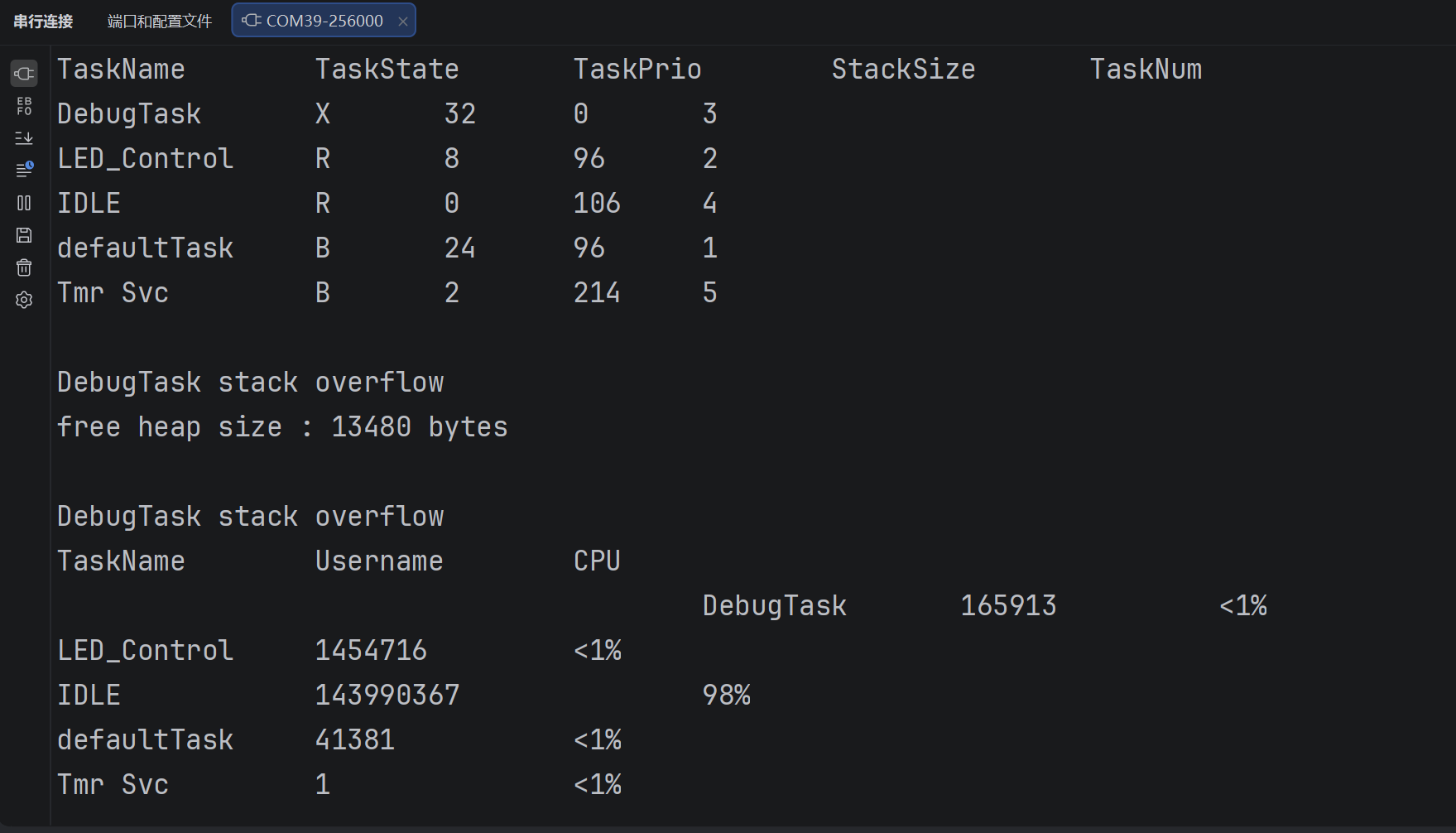The image size is (1456, 833).
Task: Click the value 214 in Tmr Svc row
Action: click(x=597, y=293)
